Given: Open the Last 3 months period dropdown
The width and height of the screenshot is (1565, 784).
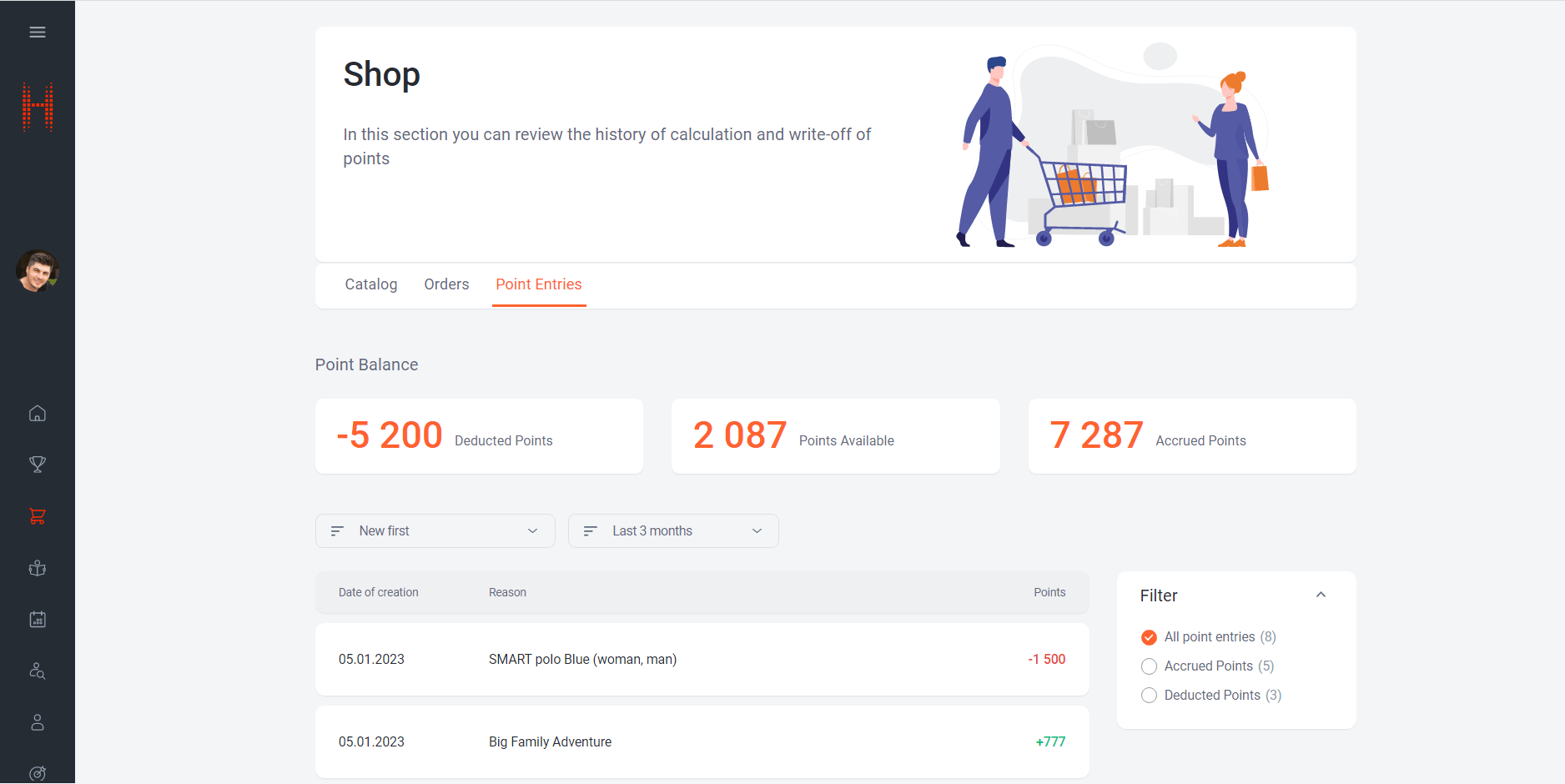Looking at the screenshot, I should (x=672, y=531).
